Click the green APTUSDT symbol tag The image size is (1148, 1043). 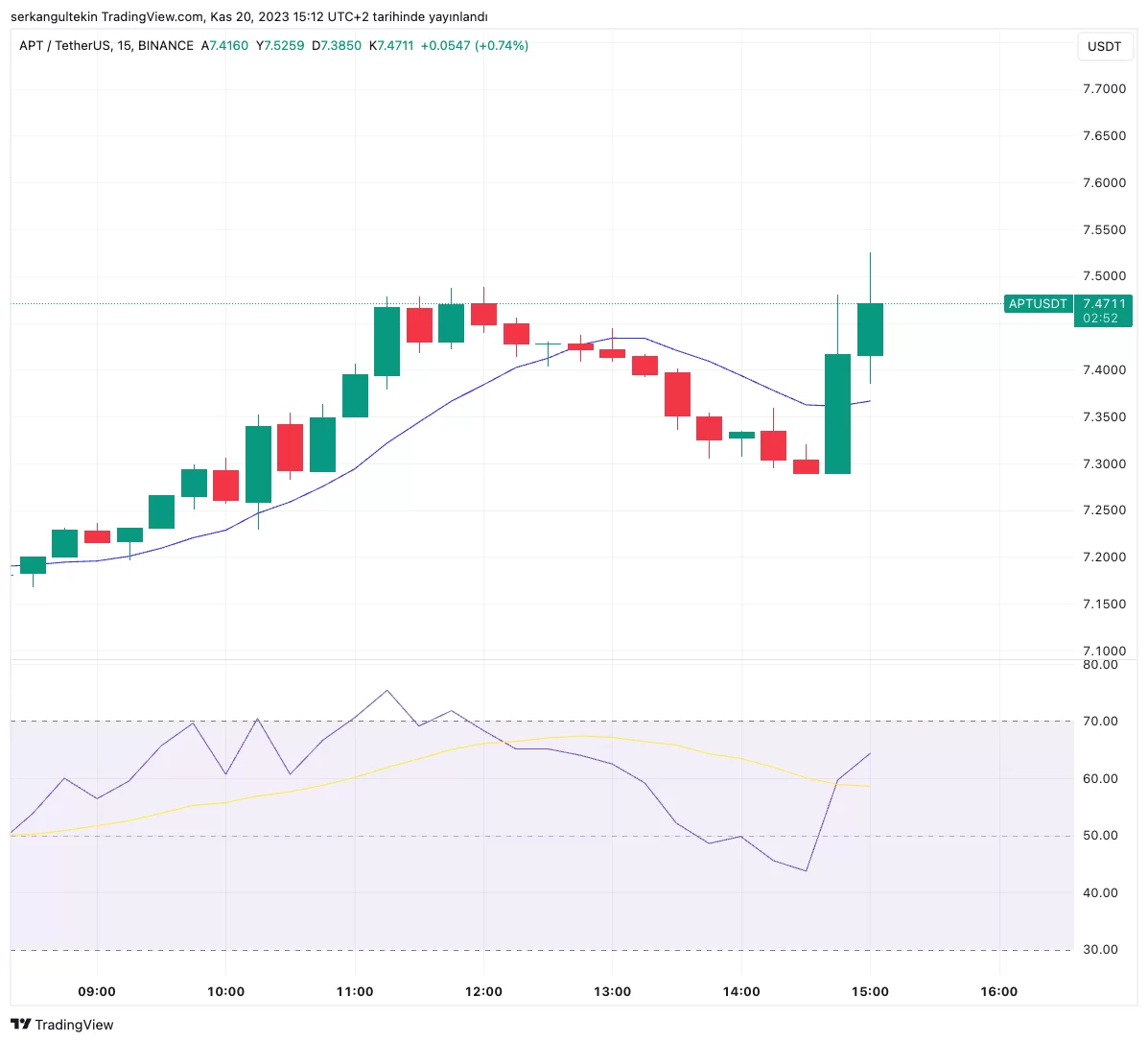point(1037,304)
